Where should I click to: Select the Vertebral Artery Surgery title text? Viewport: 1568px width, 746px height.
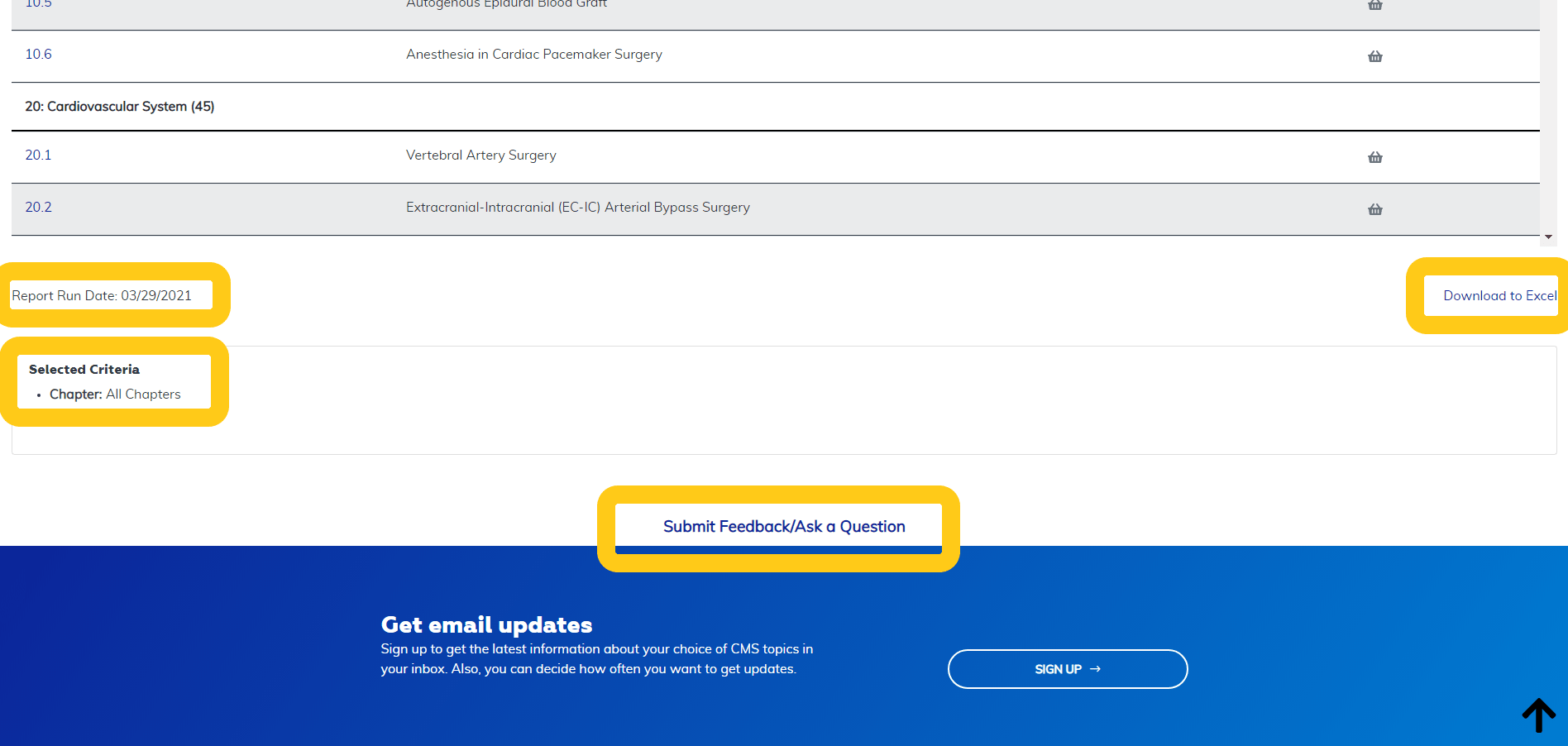click(x=480, y=155)
